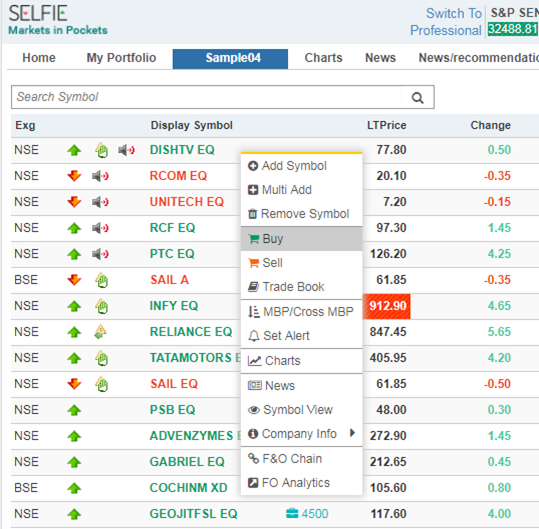Click the briefcase icon in GEOJITFSL EQ row
The width and height of the screenshot is (539, 529).
(292, 514)
